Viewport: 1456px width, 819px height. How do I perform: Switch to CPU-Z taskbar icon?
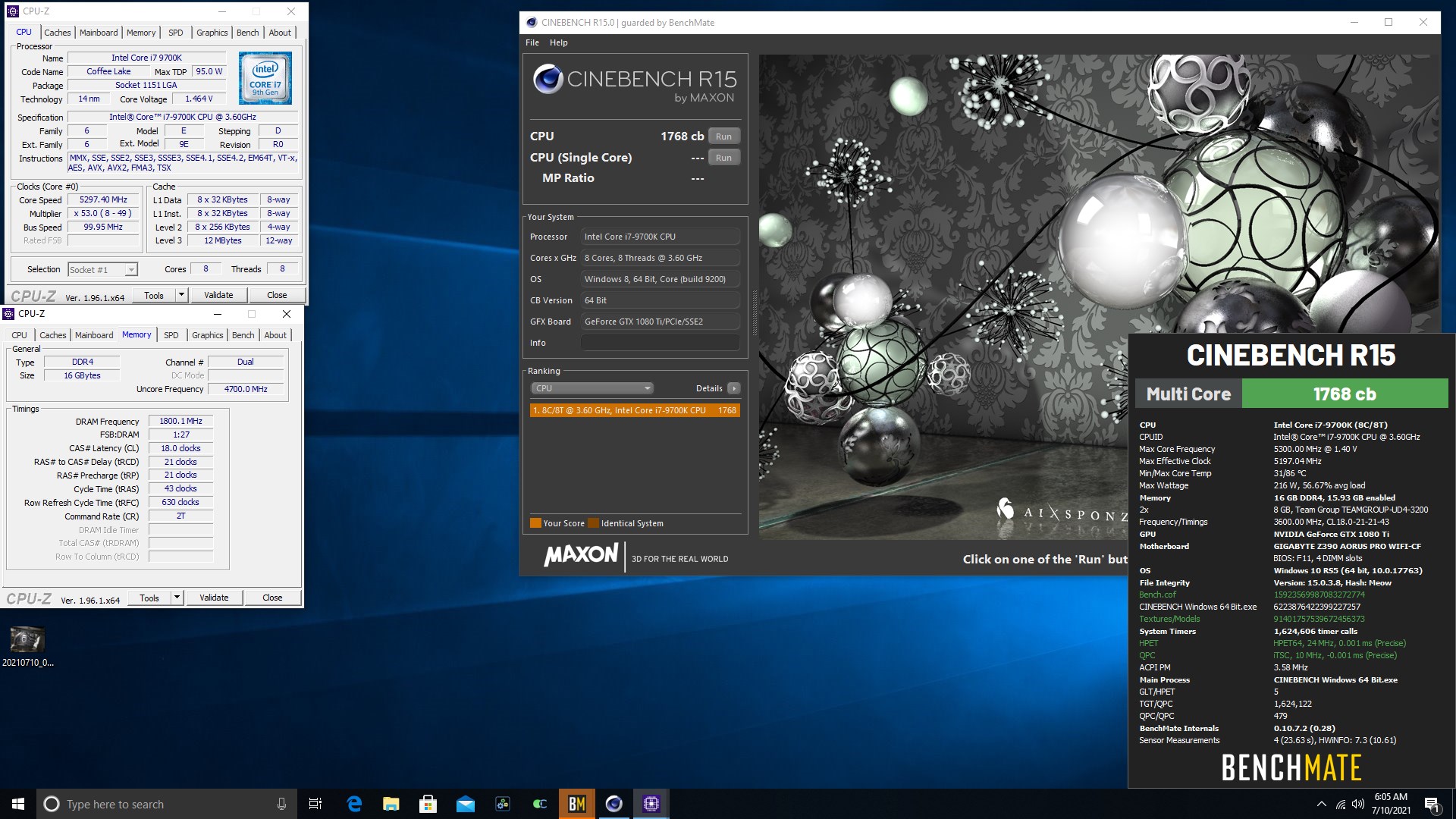(651, 804)
